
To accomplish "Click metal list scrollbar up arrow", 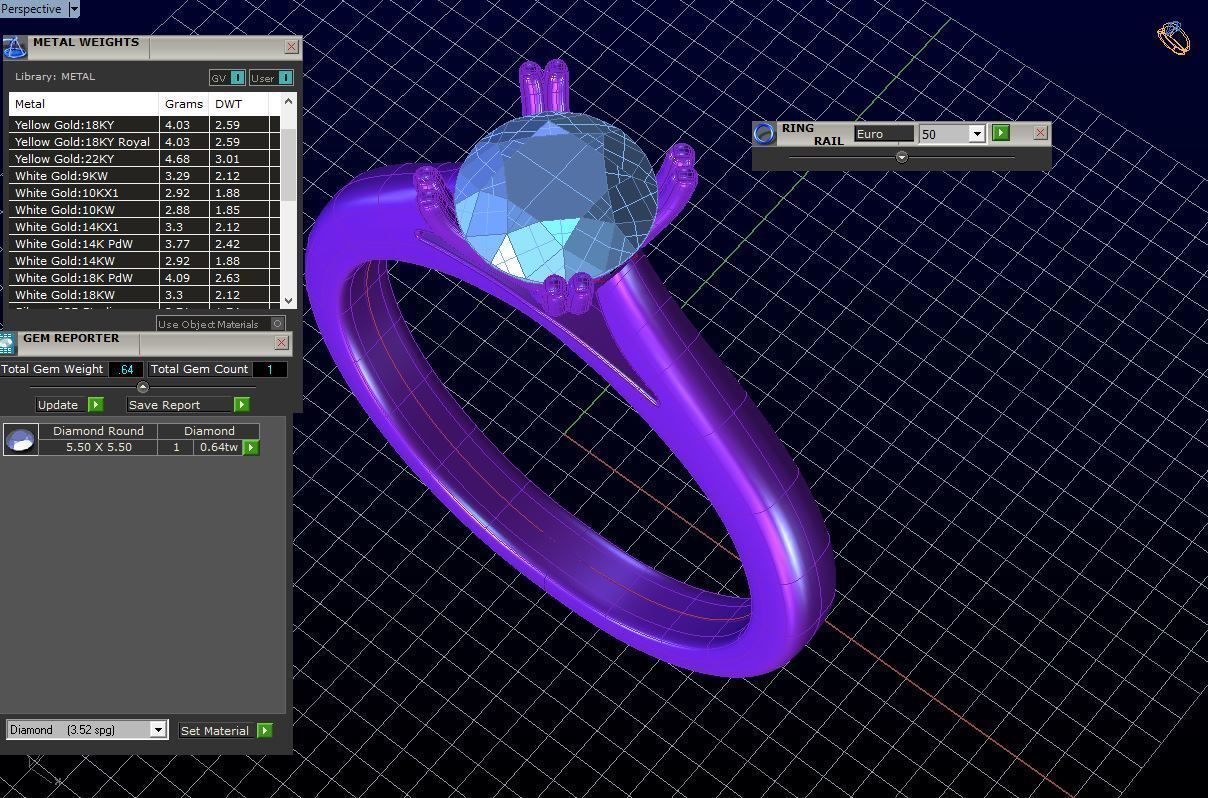I will pyautogui.click(x=289, y=101).
